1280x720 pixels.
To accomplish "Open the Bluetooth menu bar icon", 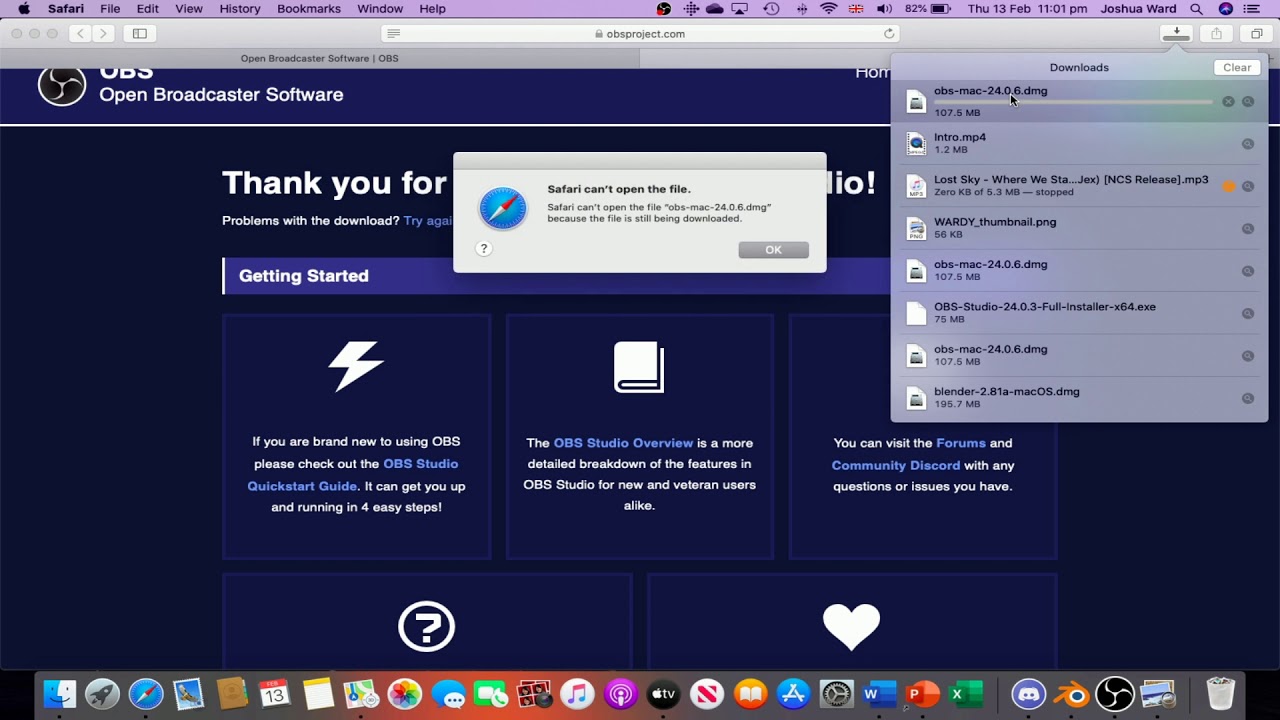I will [x=800, y=9].
